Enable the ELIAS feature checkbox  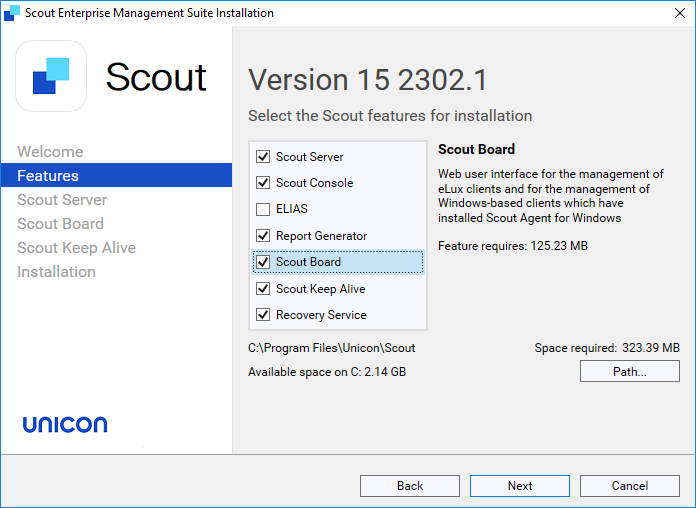click(263, 209)
